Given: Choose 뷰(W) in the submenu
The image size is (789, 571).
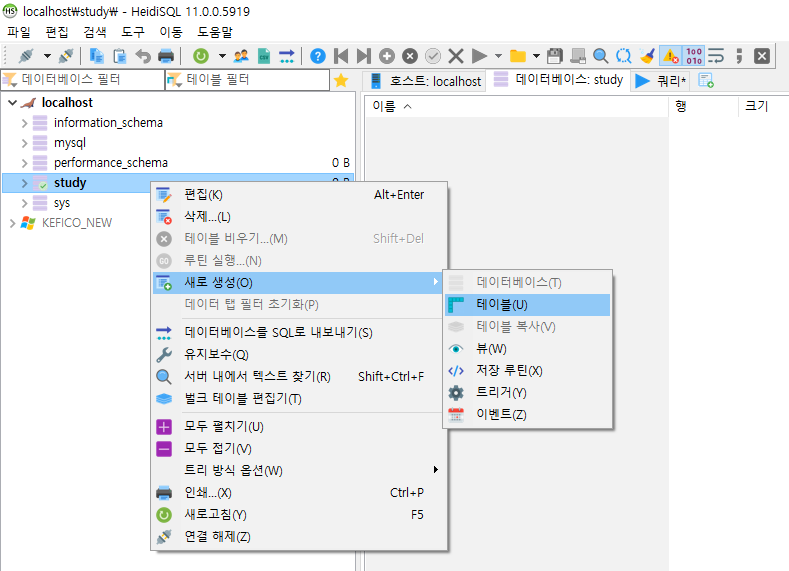Looking at the screenshot, I should [527, 349].
